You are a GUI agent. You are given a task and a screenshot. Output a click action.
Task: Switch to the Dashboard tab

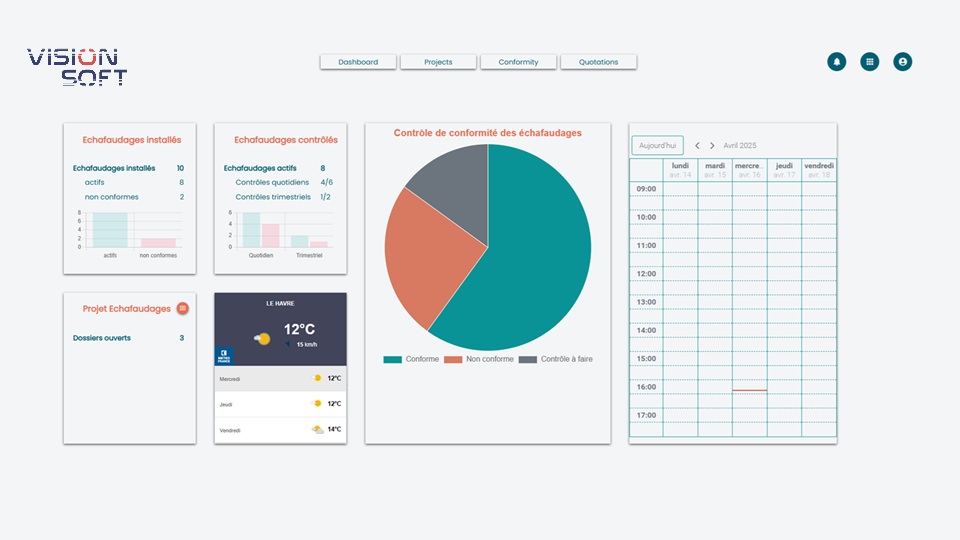[x=358, y=62]
